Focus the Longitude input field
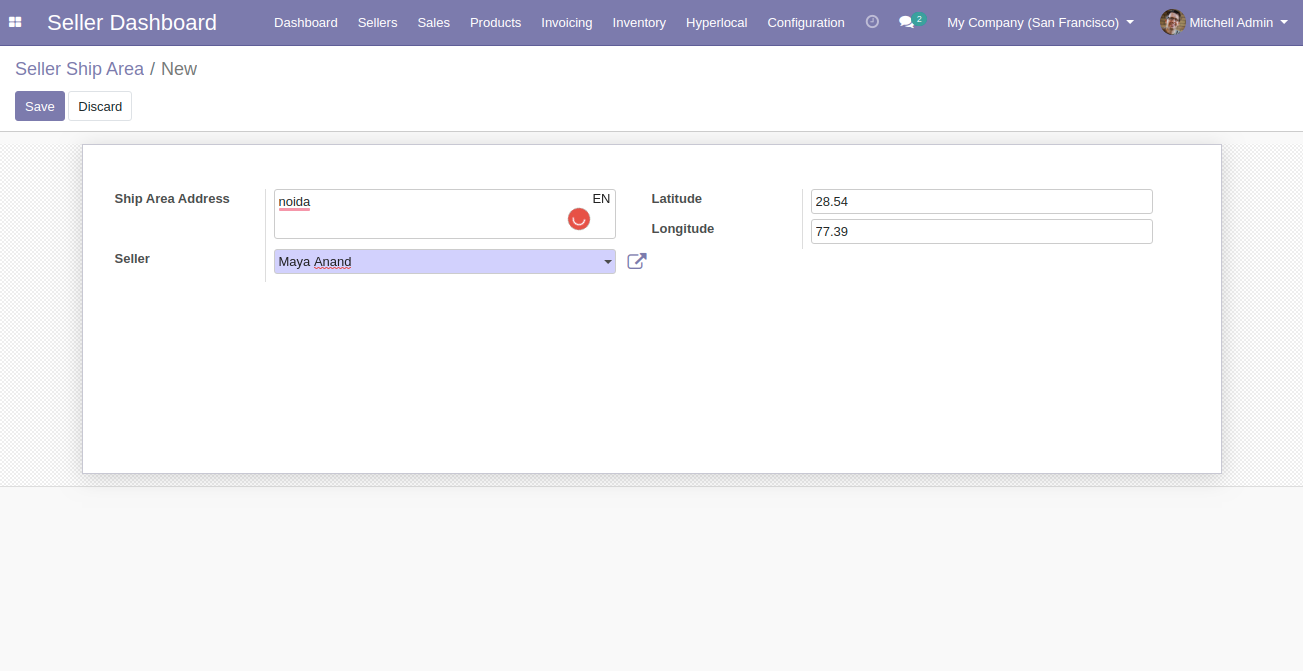This screenshot has width=1303, height=671. 982,231
